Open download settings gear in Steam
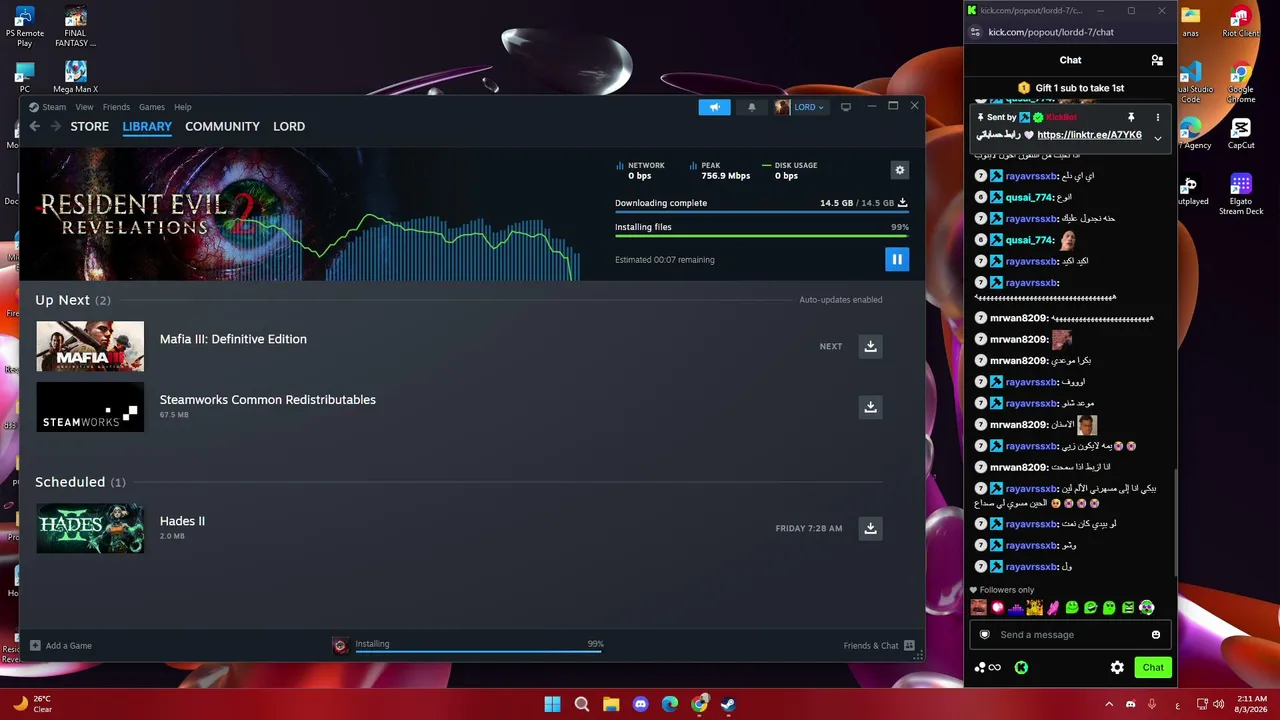This screenshot has height=720, width=1280. coord(900,170)
